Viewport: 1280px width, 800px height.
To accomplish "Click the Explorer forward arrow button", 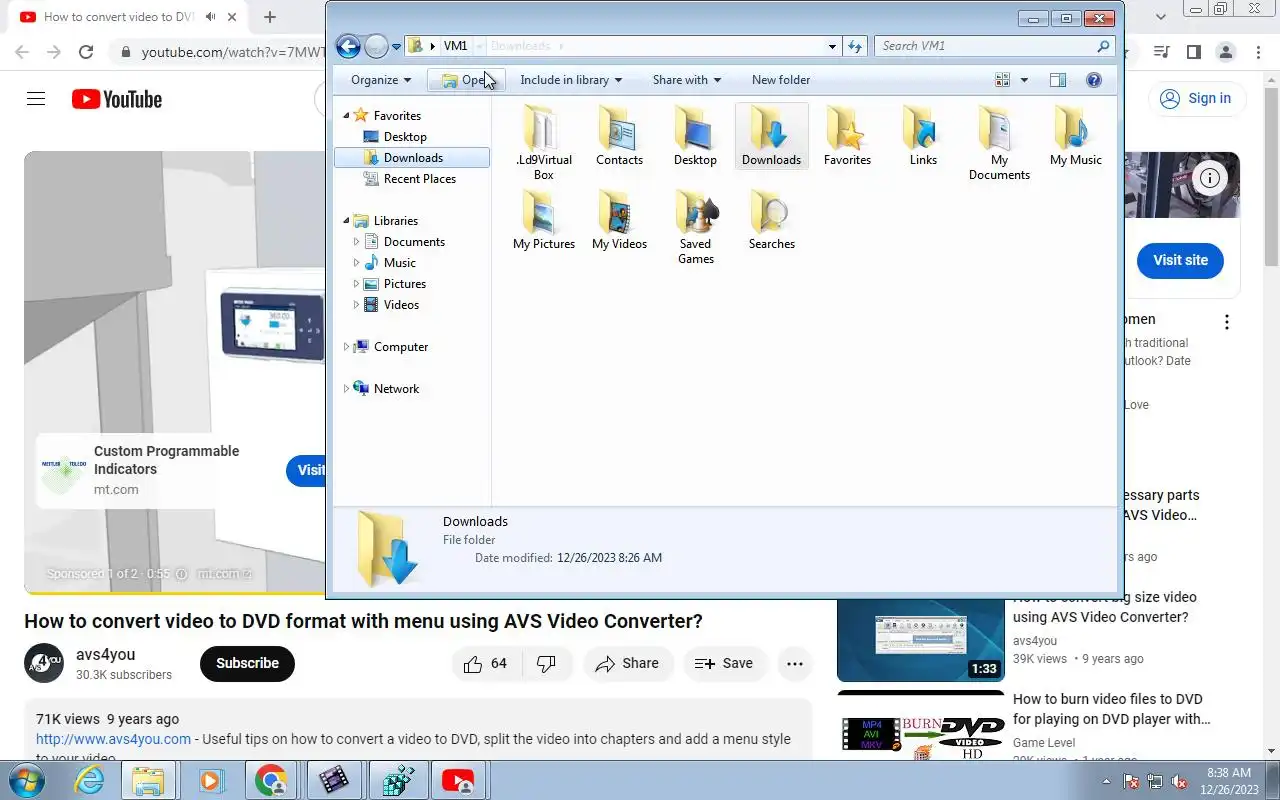I will [376, 46].
